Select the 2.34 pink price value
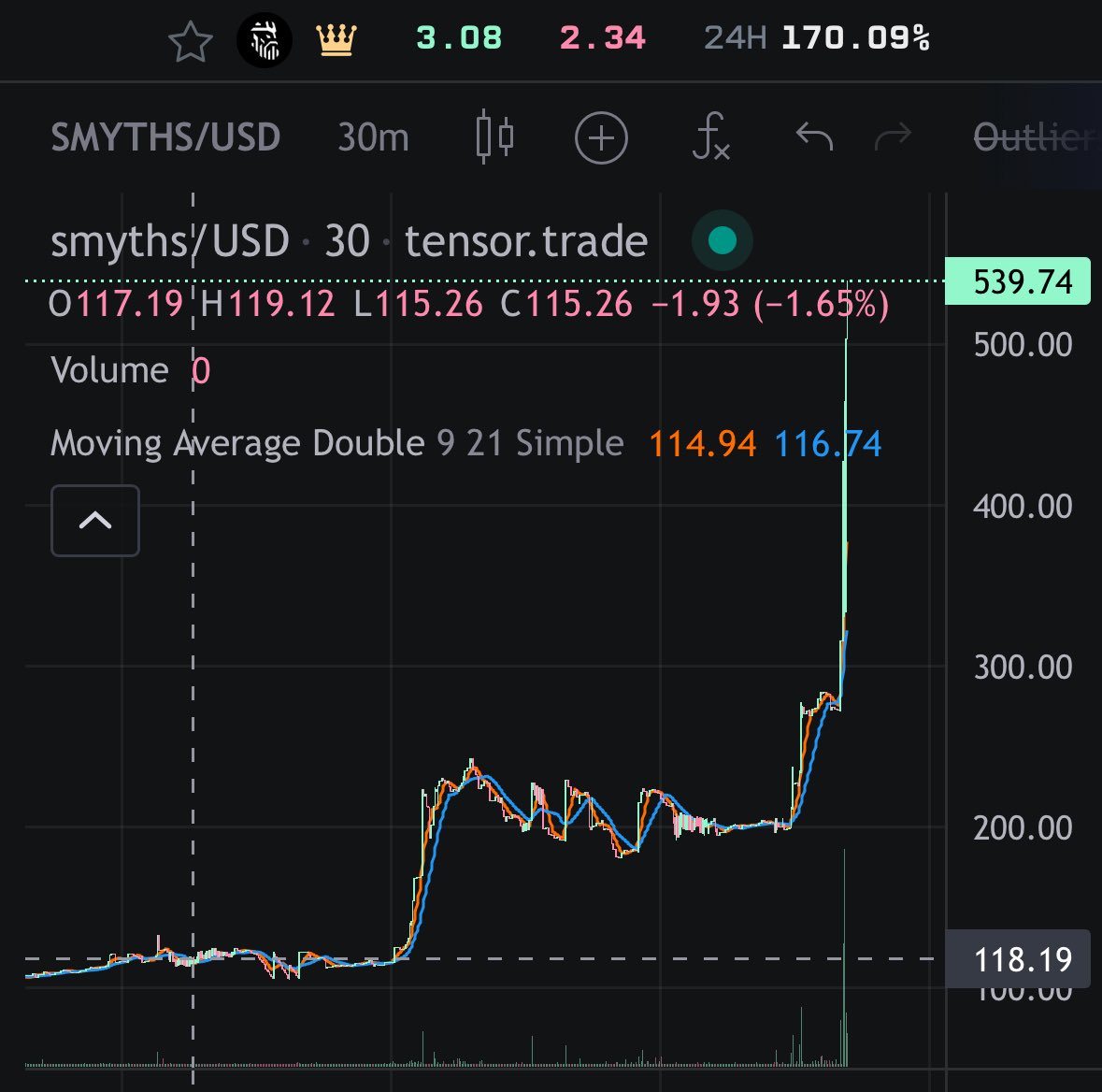This screenshot has width=1102, height=1092. pos(602,38)
